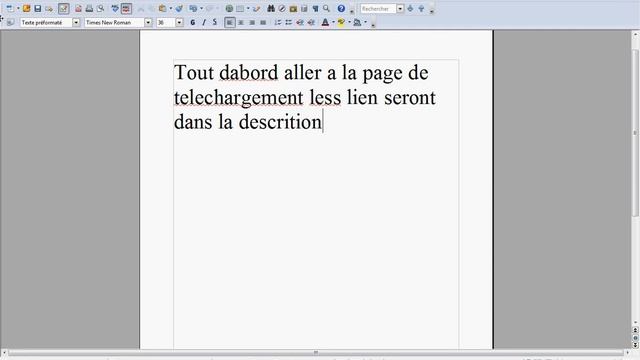The image size is (640, 360).
Task: Select justified text alignment
Action: pyautogui.click(x=263, y=22)
